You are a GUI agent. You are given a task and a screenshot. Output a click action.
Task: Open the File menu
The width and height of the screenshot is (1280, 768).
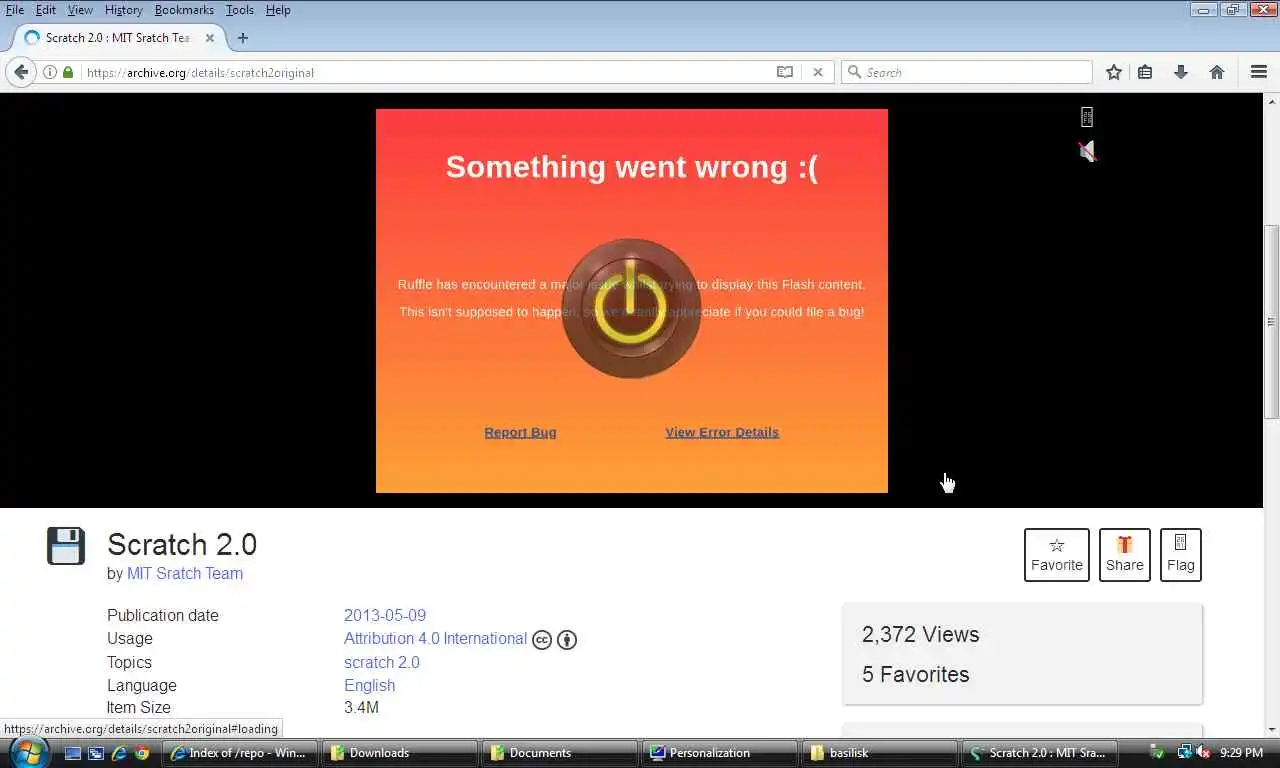[15, 10]
